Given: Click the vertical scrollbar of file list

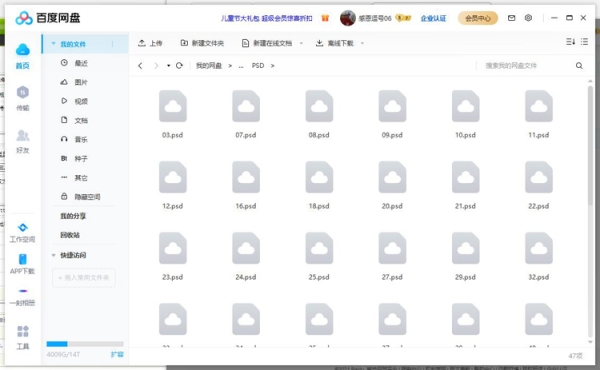Looking at the screenshot, I should click(x=590, y=145).
